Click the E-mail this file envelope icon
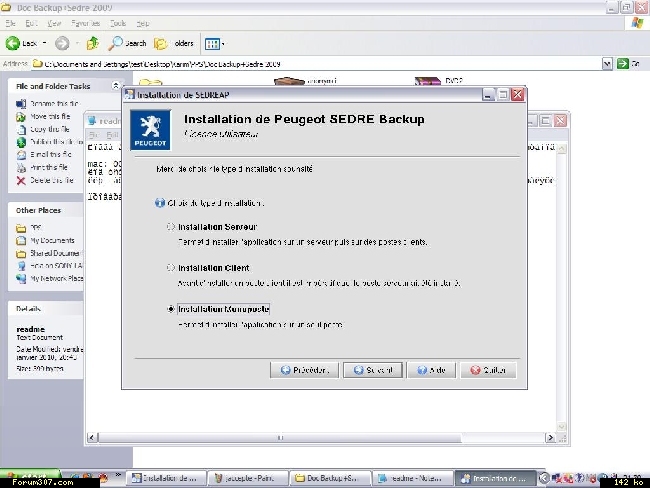650x488 pixels. (21, 155)
